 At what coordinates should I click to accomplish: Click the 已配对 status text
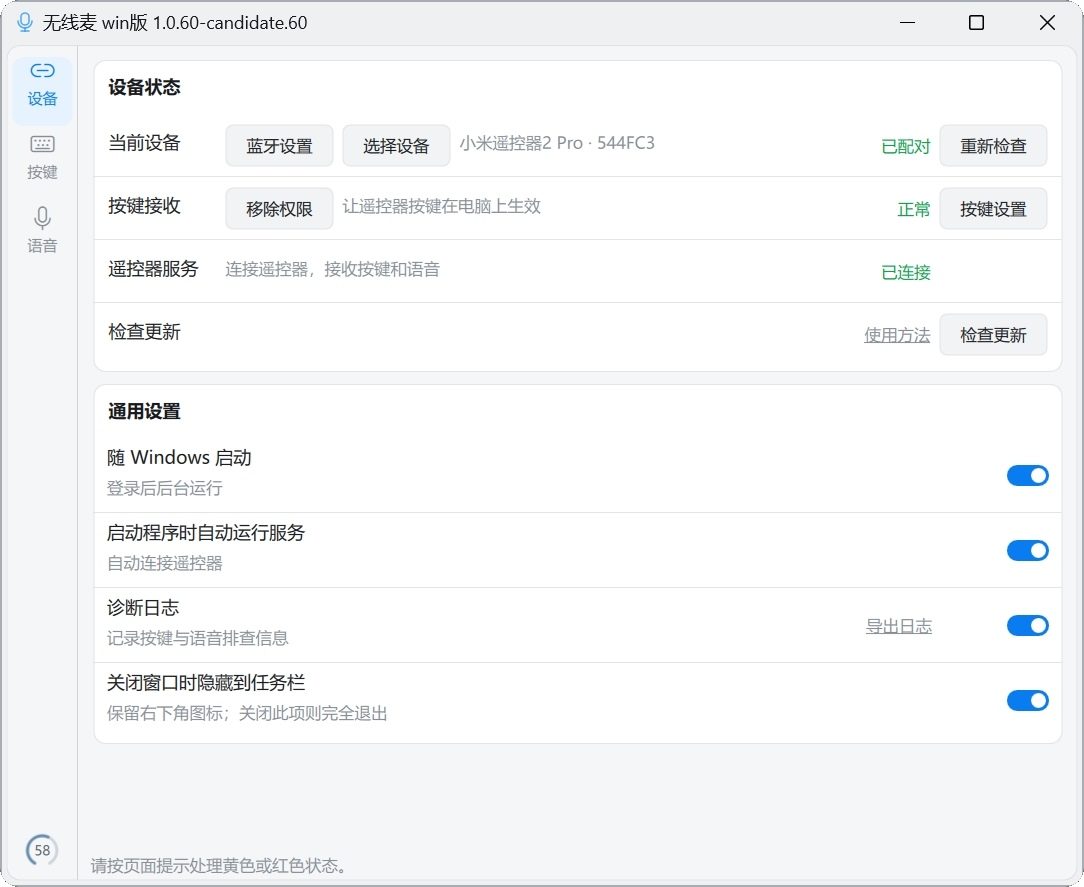point(906,147)
